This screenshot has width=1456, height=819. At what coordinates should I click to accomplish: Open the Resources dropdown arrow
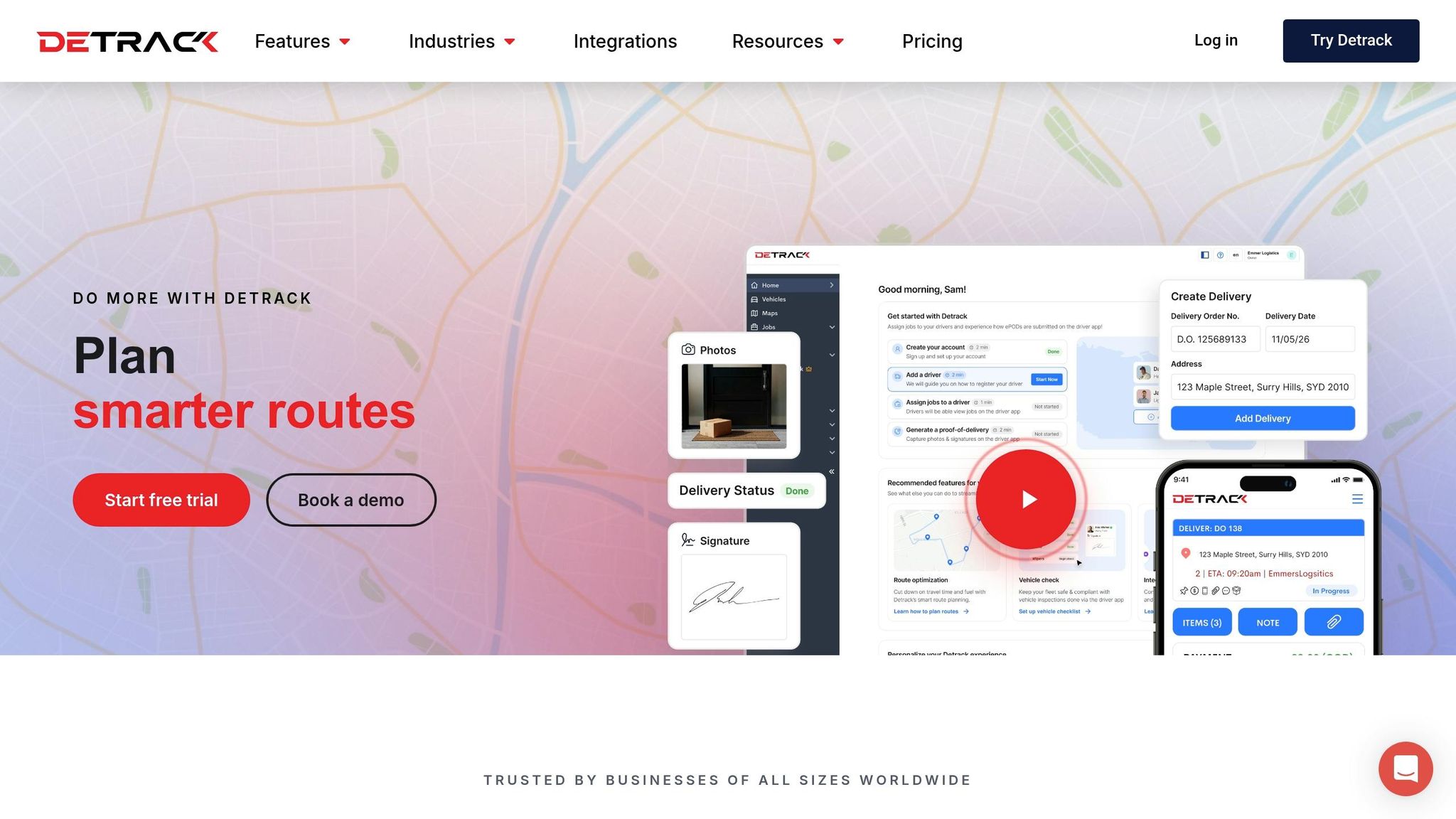838,42
